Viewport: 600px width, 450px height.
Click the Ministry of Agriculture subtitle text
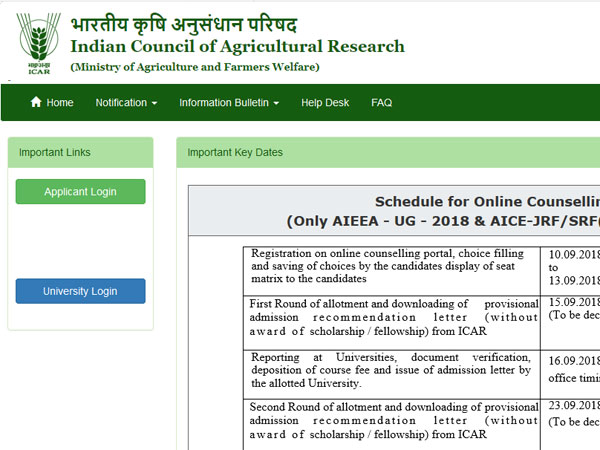[195, 67]
